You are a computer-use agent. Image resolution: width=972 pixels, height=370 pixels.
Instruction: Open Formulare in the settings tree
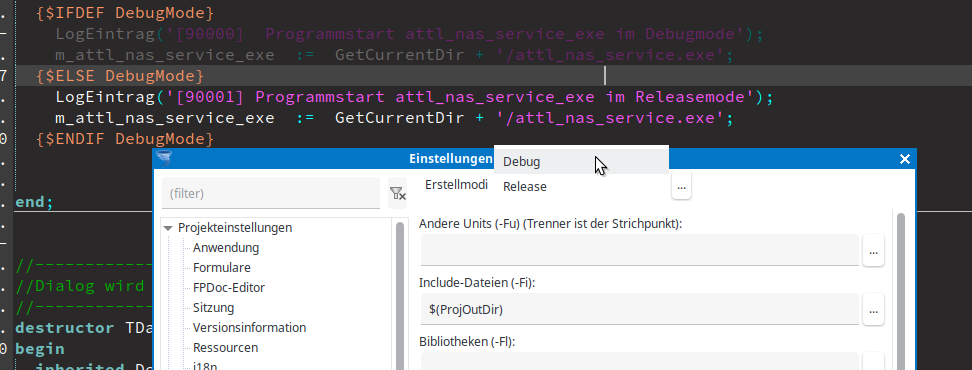pyautogui.click(x=221, y=268)
